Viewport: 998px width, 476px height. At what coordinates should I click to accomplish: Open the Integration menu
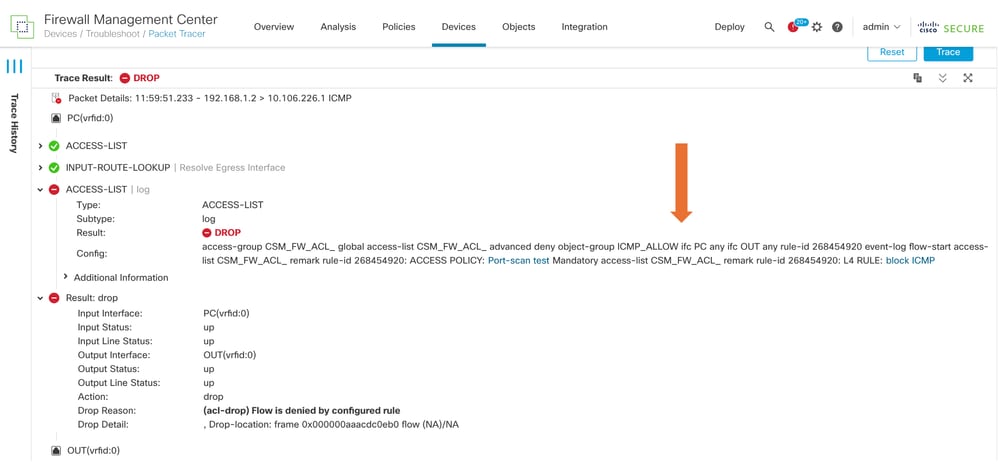tap(584, 27)
